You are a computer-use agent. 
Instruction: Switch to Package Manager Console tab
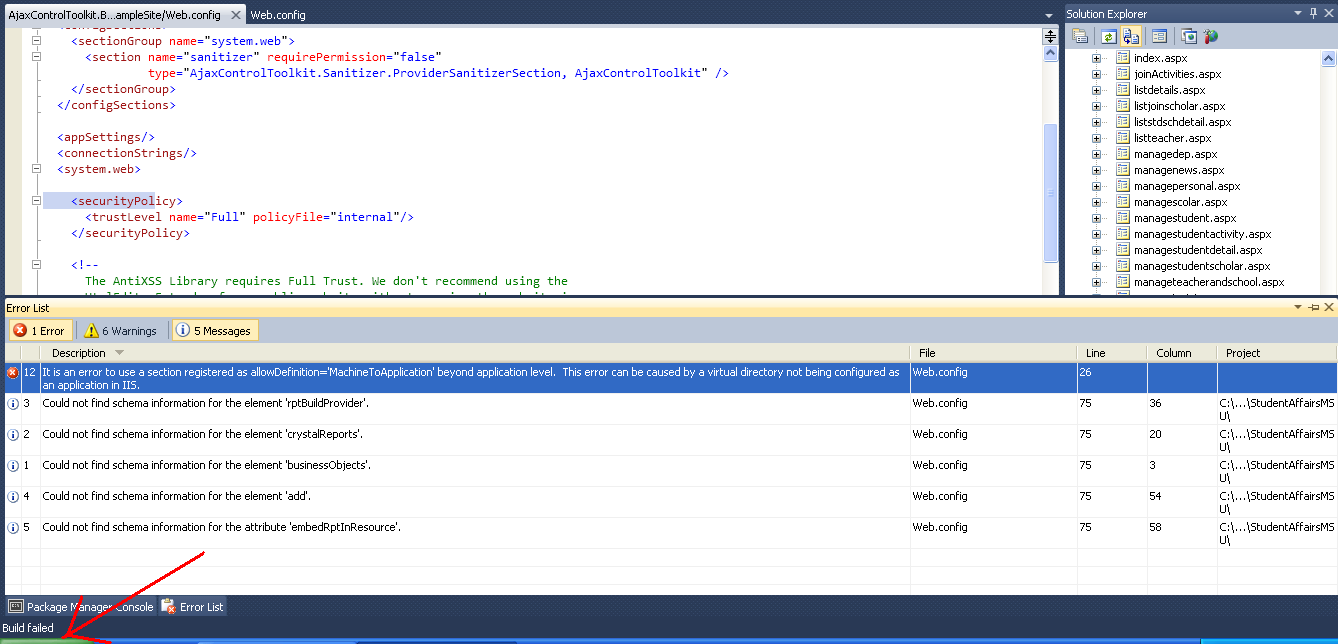pyautogui.click(x=81, y=607)
